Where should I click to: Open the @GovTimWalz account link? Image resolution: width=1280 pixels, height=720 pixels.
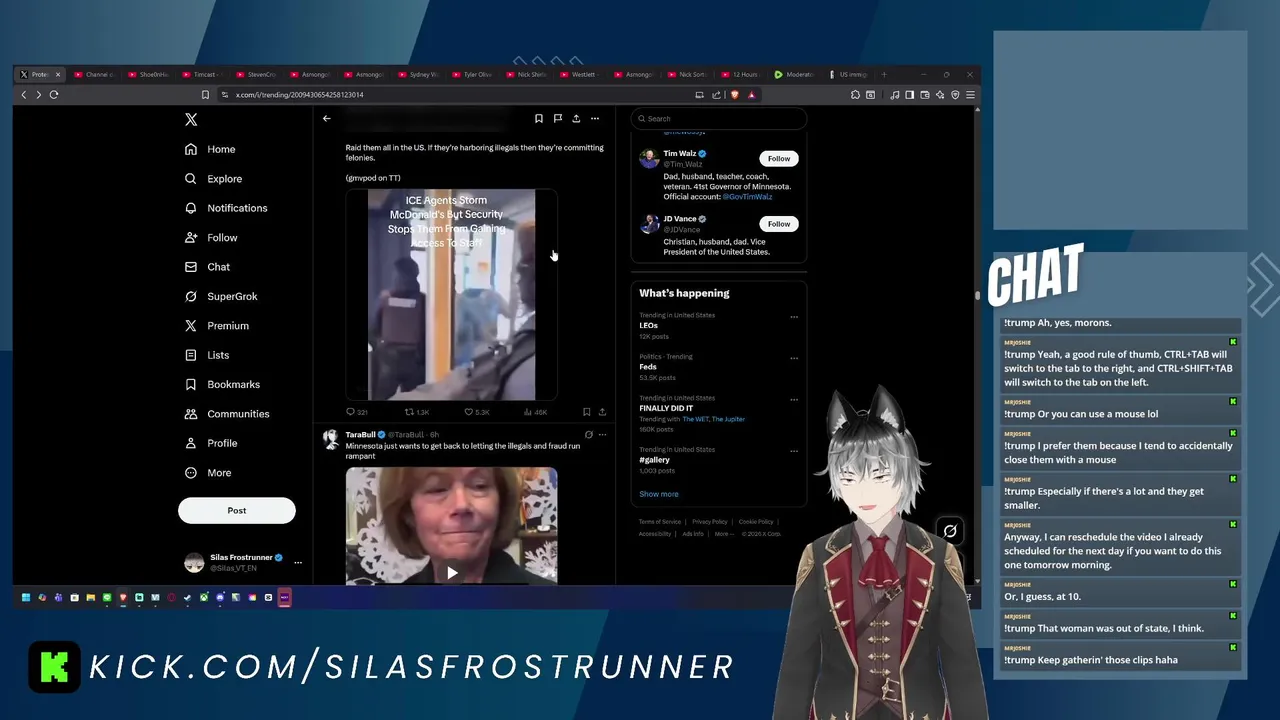coord(748,197)
